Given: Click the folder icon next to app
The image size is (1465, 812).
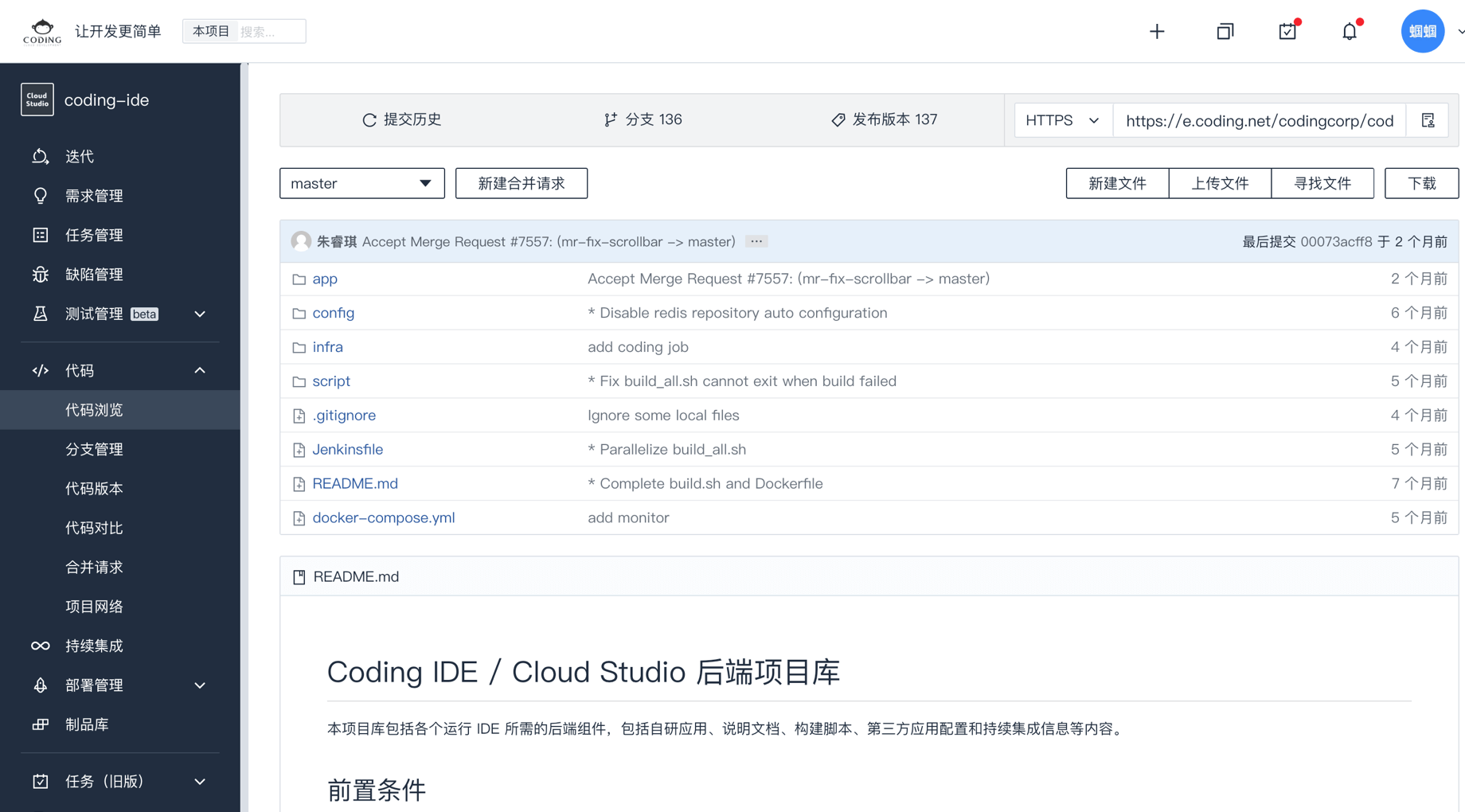Looking at the screenshot, I should coord(299,279).
